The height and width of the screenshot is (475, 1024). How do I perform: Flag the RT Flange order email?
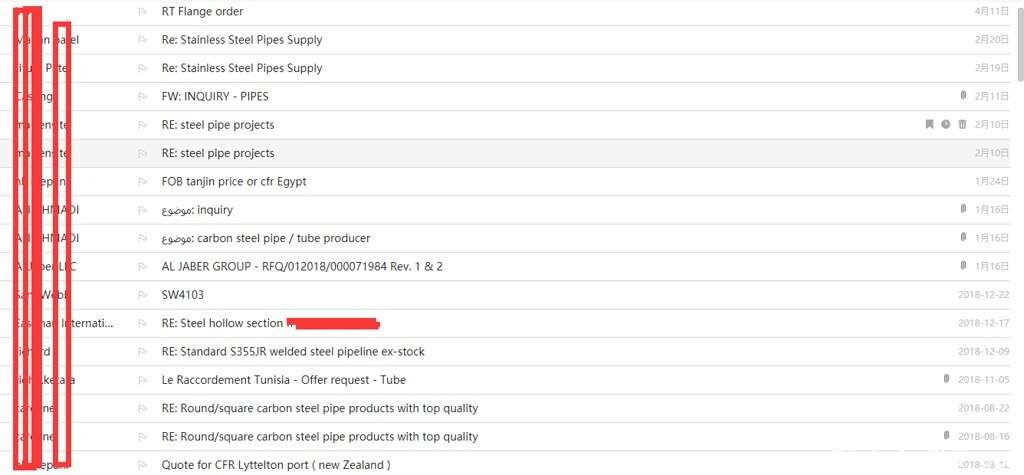point(142,12)
